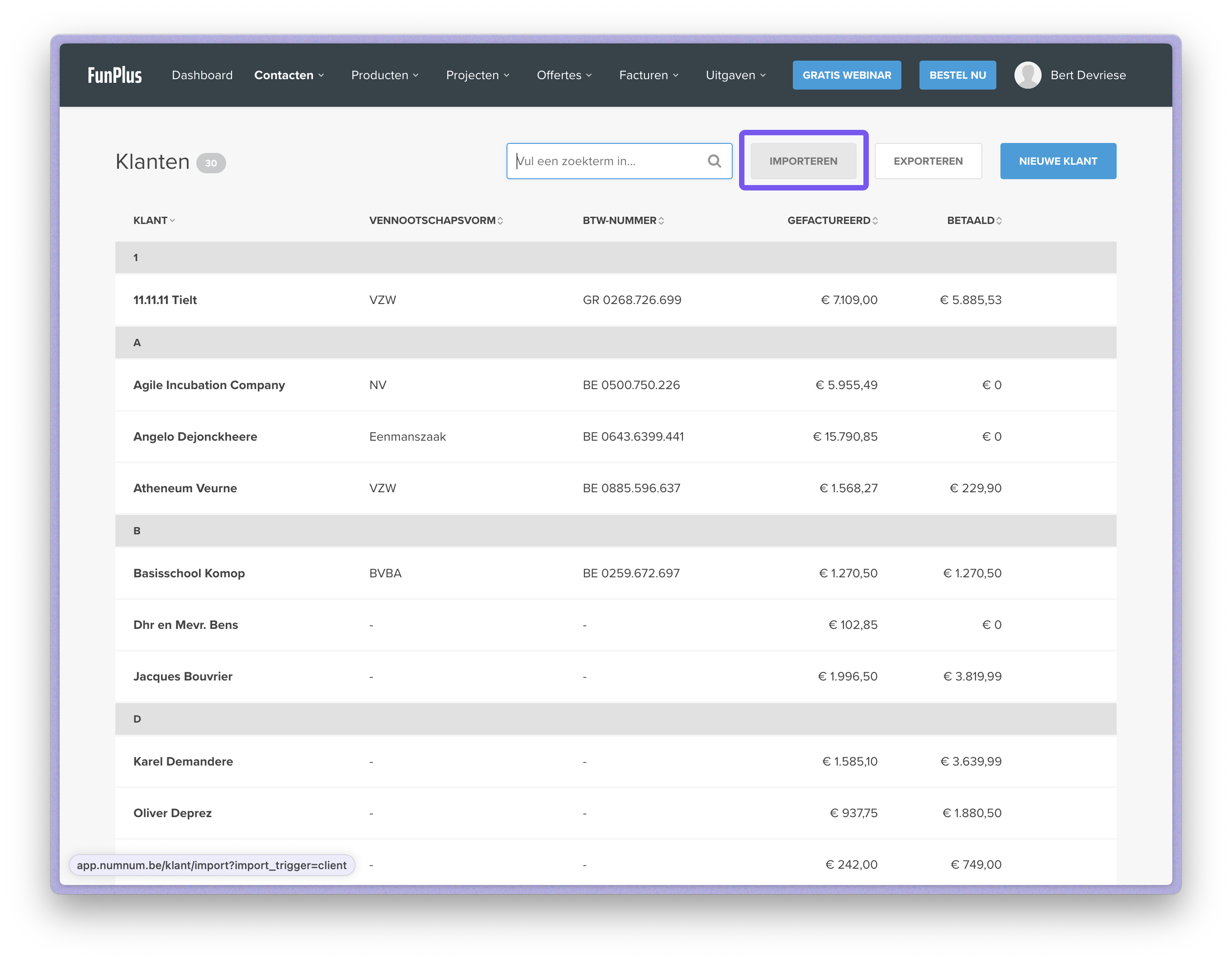Open the Offertes menu item

tap(564, 75)
